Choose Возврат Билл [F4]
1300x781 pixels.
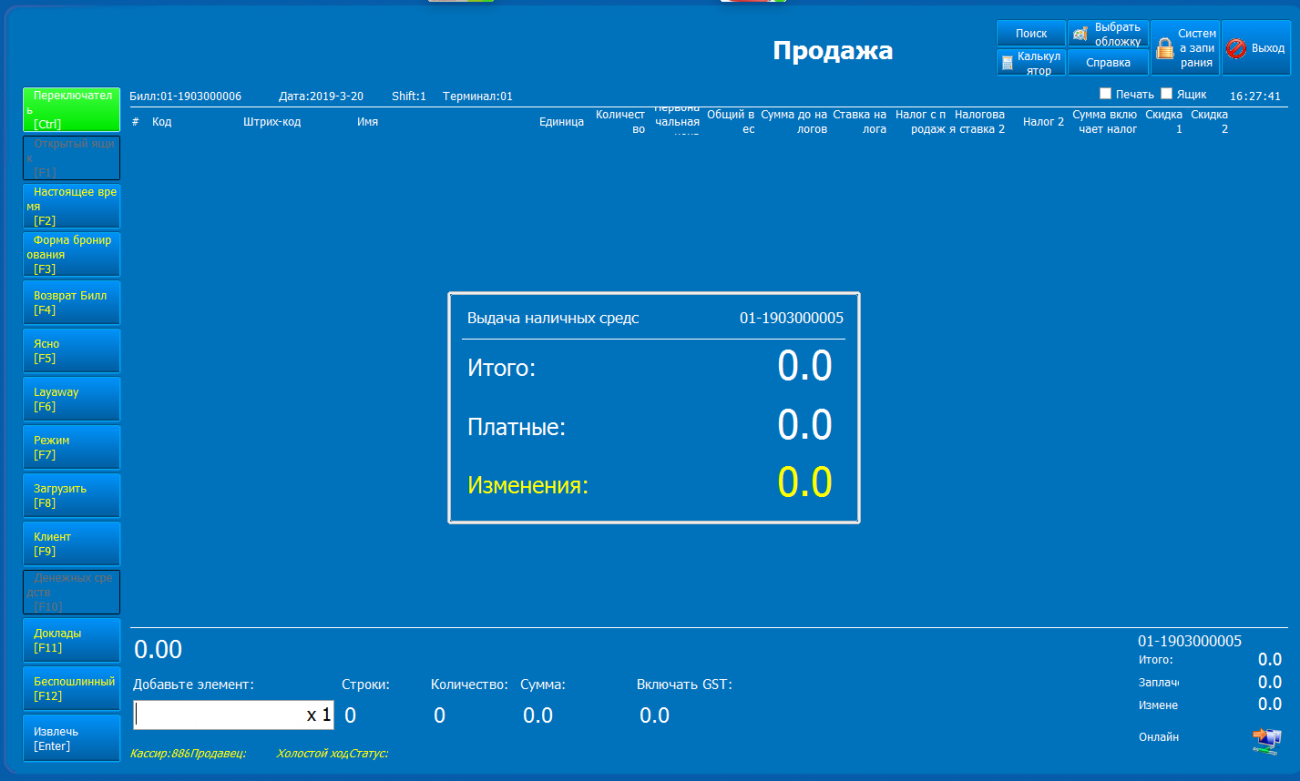point(71,303)
